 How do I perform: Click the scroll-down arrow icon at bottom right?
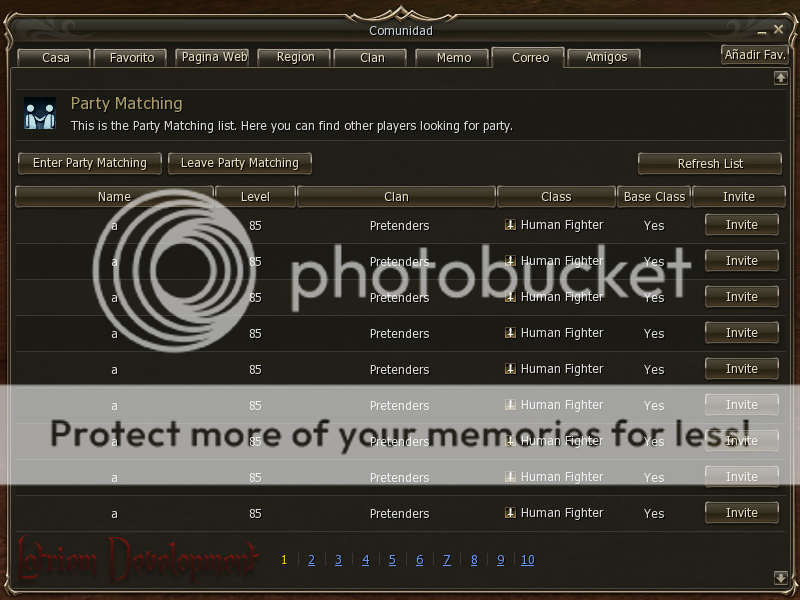780,578
